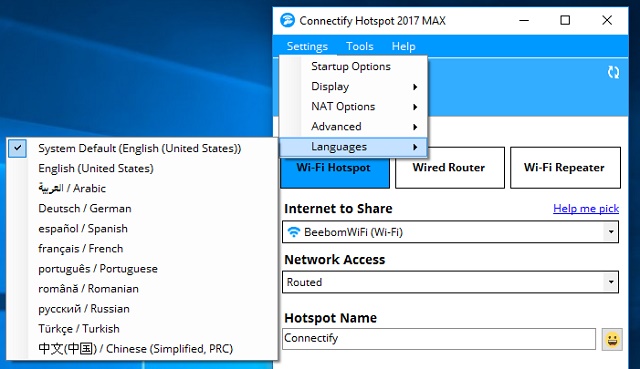Select System Default language checkmark
Screen dimensions: 640x369
point(18,148)
